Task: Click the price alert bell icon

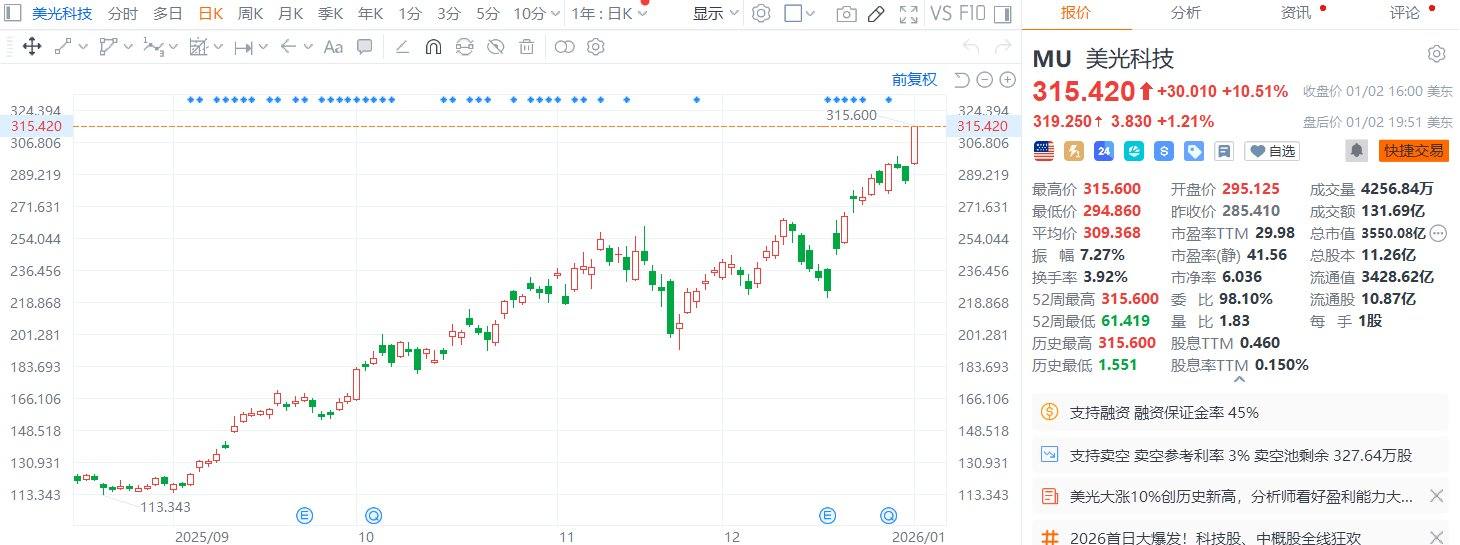Action: coord(1356,150)
